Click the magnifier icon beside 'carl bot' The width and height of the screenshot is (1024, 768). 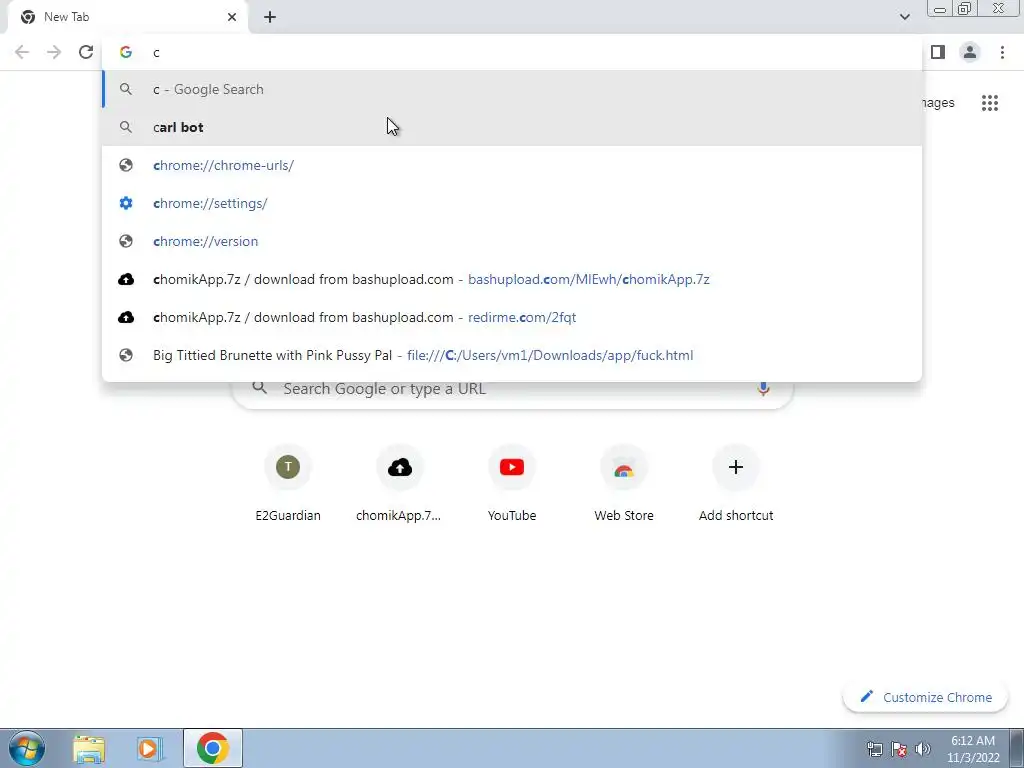click(x=126, y=127)
